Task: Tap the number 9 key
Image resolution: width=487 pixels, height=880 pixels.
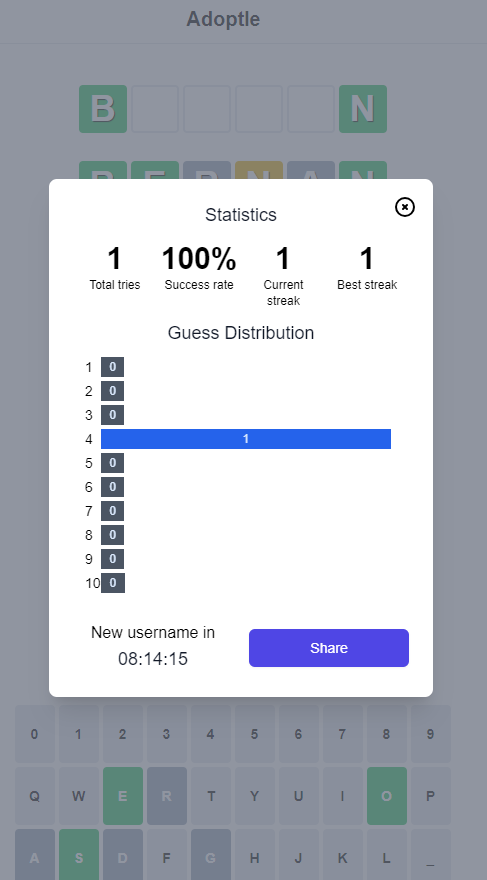Action: click(431, 734)
